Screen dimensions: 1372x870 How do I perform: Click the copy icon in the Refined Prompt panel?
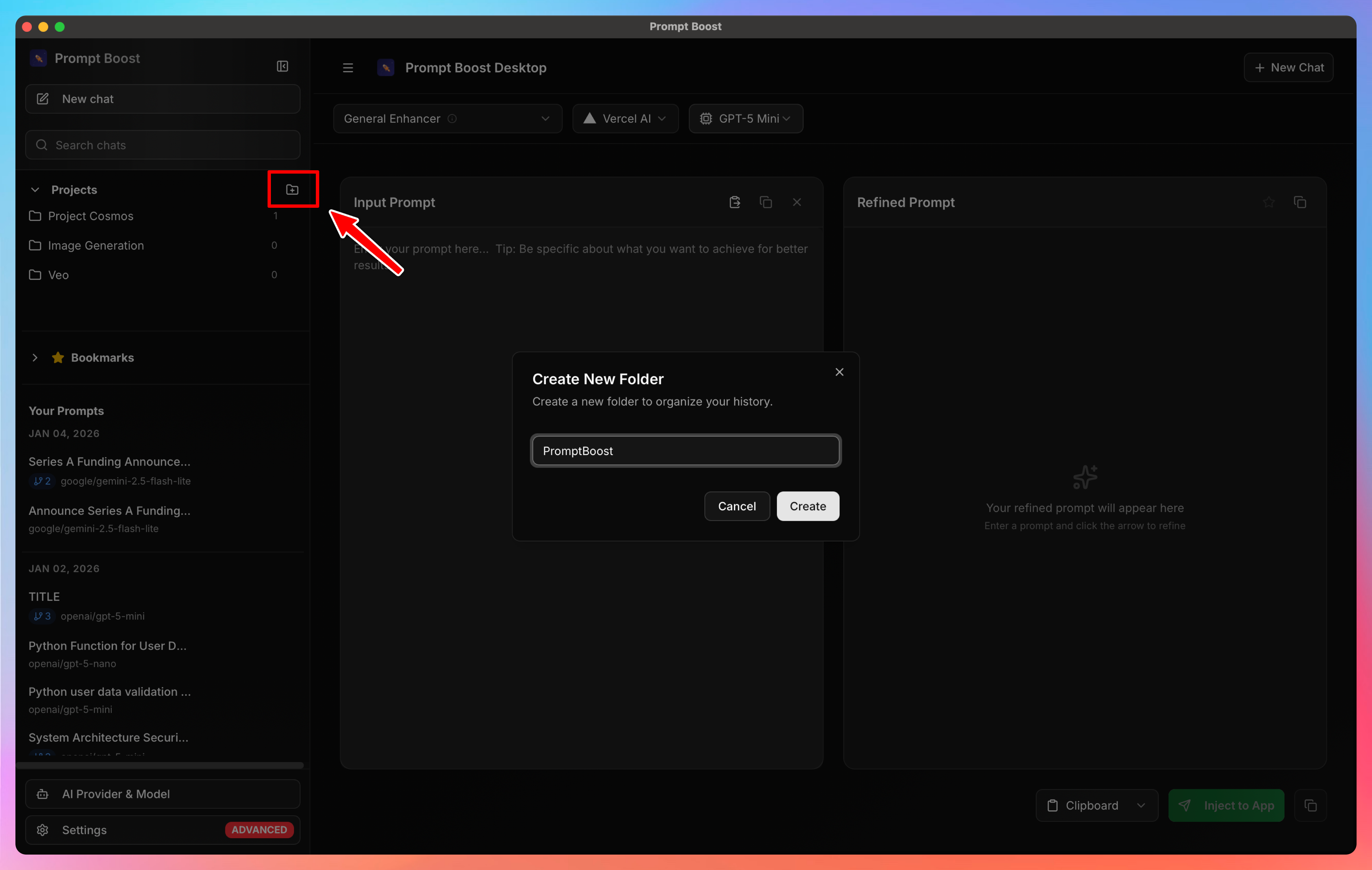tap(1301, 201)
